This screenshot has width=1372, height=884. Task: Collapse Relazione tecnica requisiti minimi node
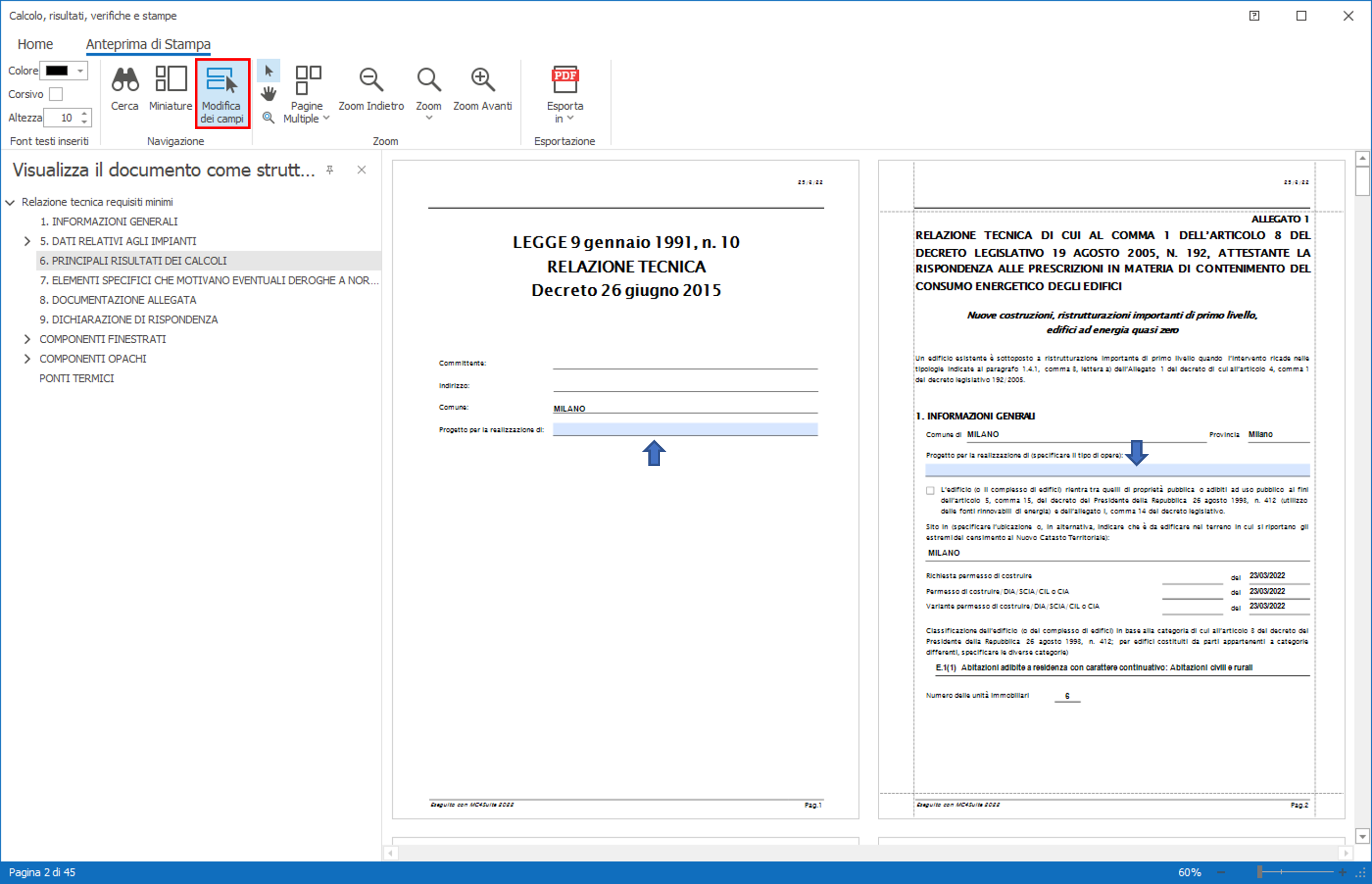pyautogui.click(x=10, y=202)
